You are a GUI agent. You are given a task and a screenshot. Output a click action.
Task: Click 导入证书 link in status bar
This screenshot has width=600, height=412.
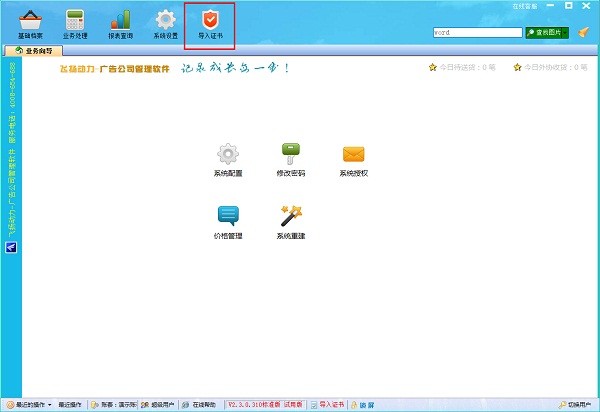pos(328,405)
